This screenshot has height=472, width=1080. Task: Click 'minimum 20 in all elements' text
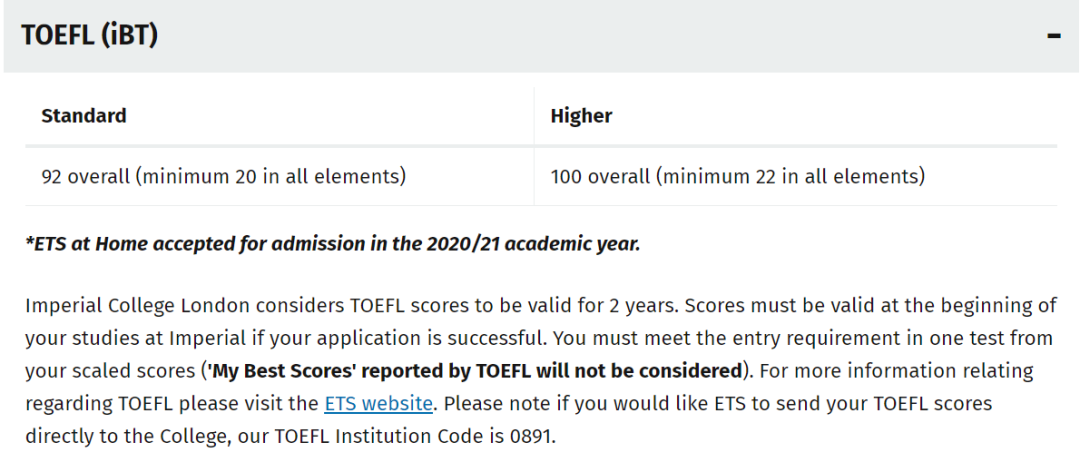coord(270,176)
